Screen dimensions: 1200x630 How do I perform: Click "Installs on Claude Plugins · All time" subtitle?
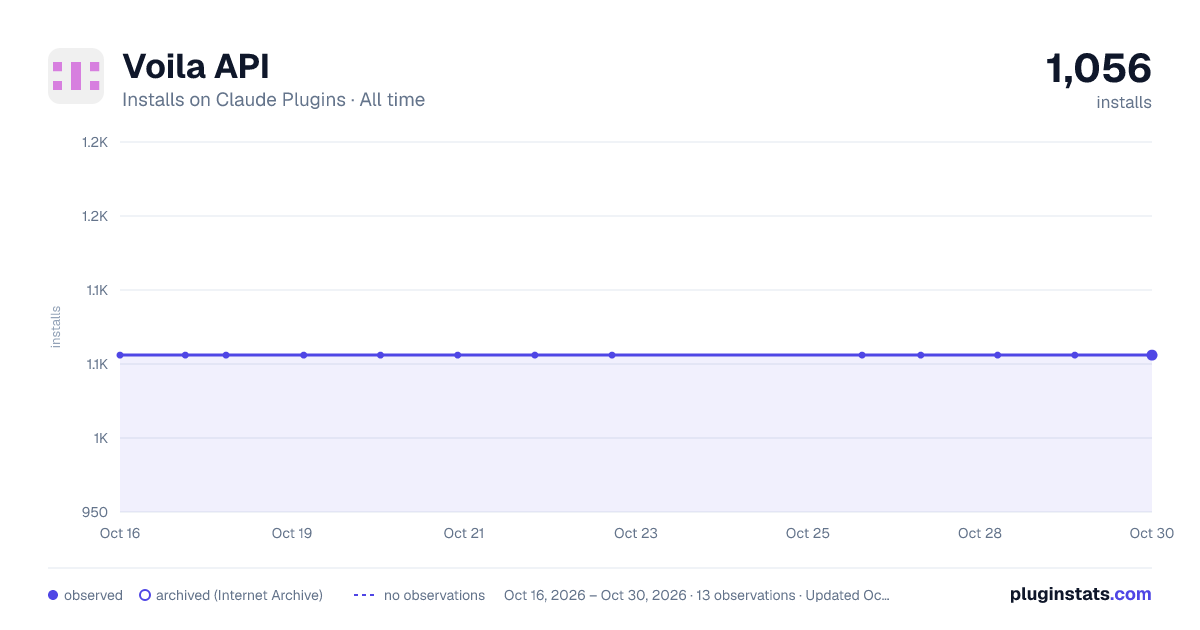pos(273,100)
